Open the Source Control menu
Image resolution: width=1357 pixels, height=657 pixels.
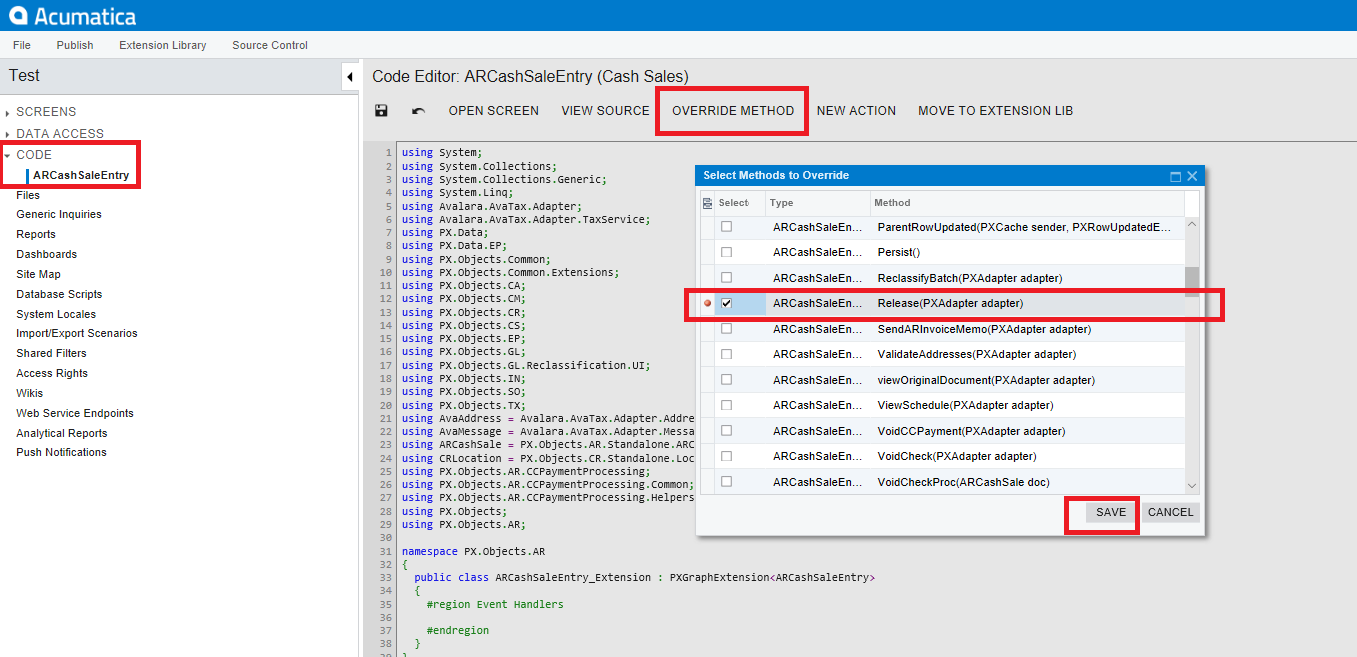pyautogui.click(x=270, y=45)
